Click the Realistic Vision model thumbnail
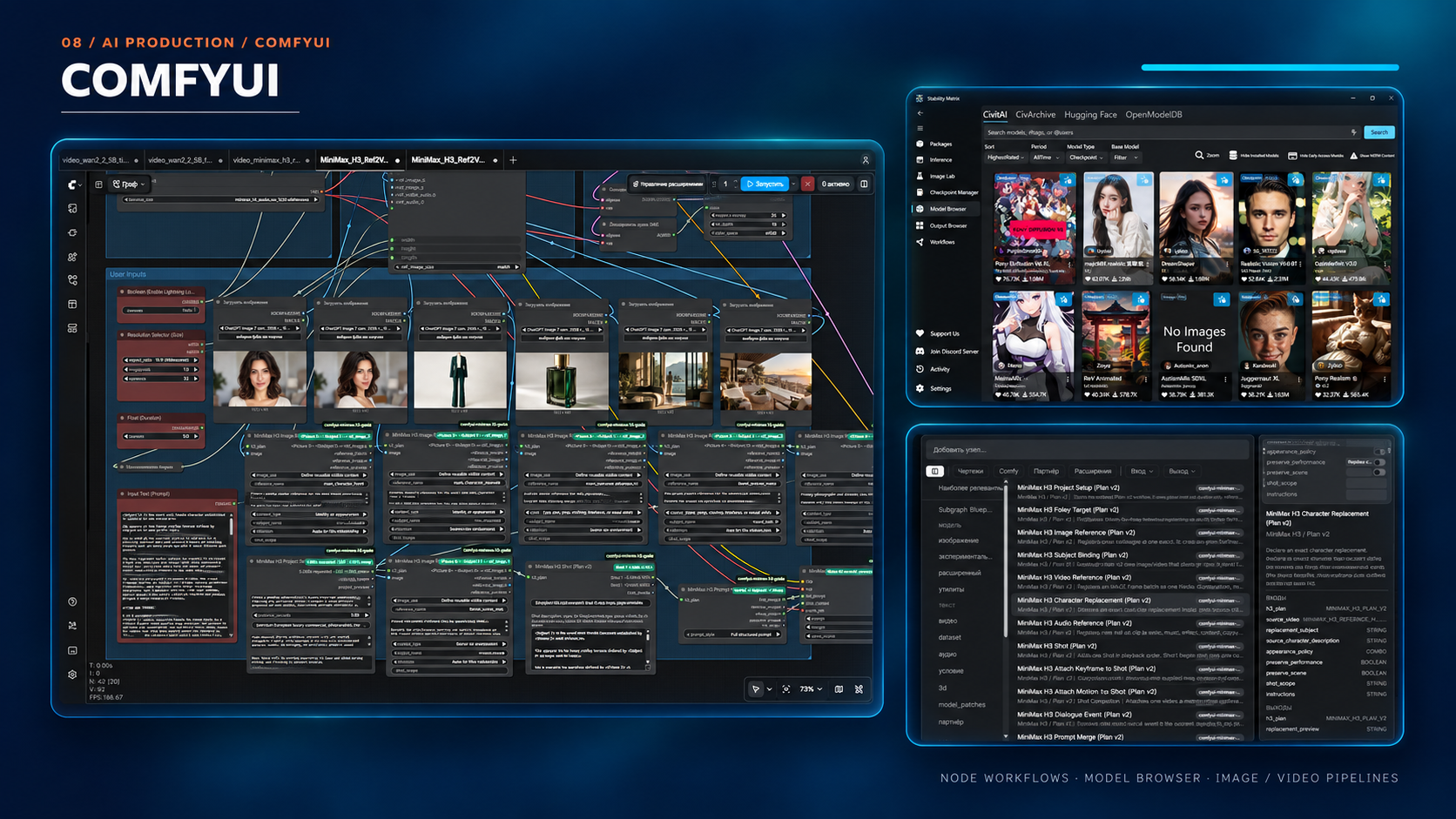The width and height of the screenshot is (1456, 819). click(1272, 228)
